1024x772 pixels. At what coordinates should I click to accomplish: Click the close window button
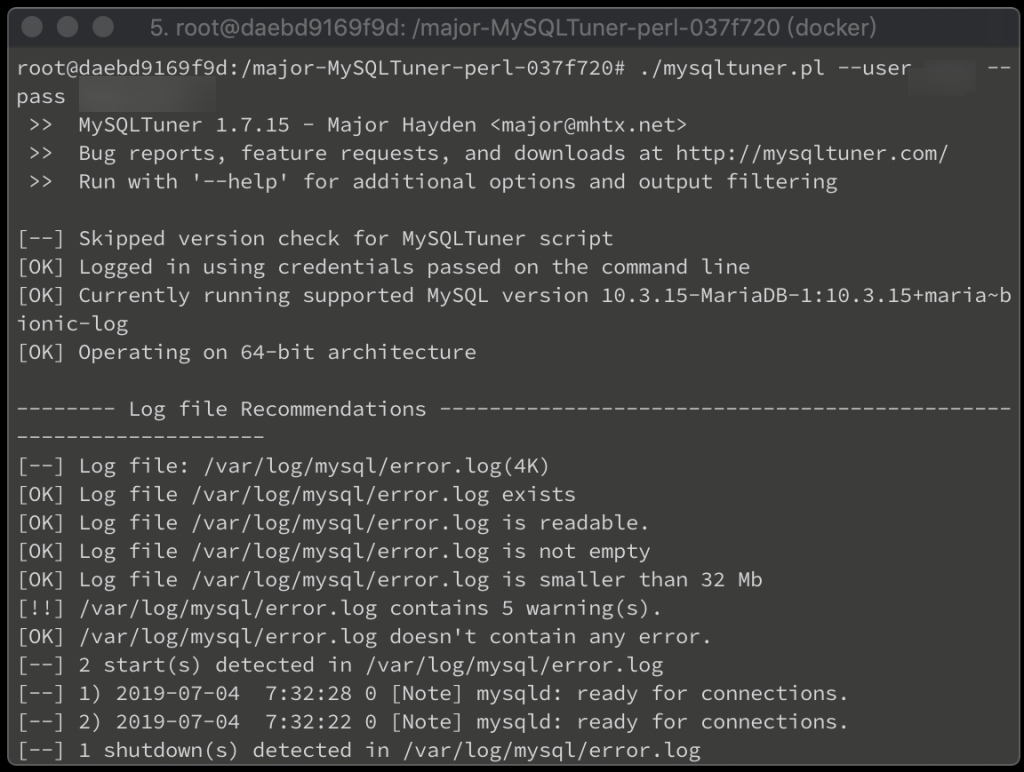[31, 27]
